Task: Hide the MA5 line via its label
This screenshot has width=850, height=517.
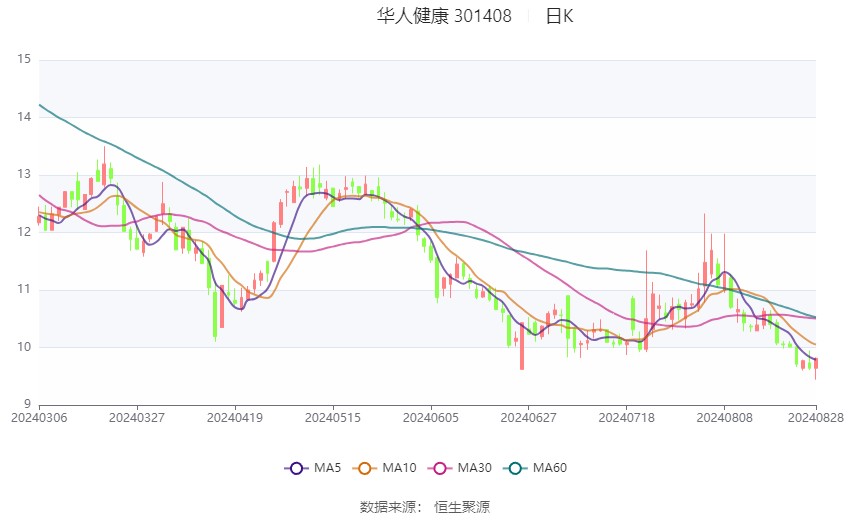Action: coord(327,468)
